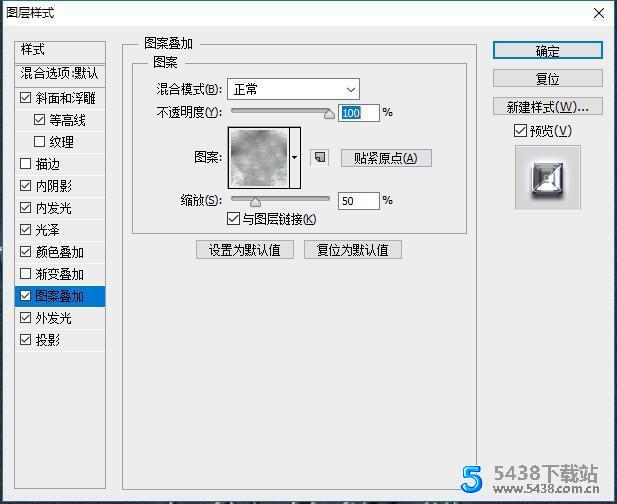
Task: Toggle the 颜色叠加 checkbox
Action: tap(26, 251)
